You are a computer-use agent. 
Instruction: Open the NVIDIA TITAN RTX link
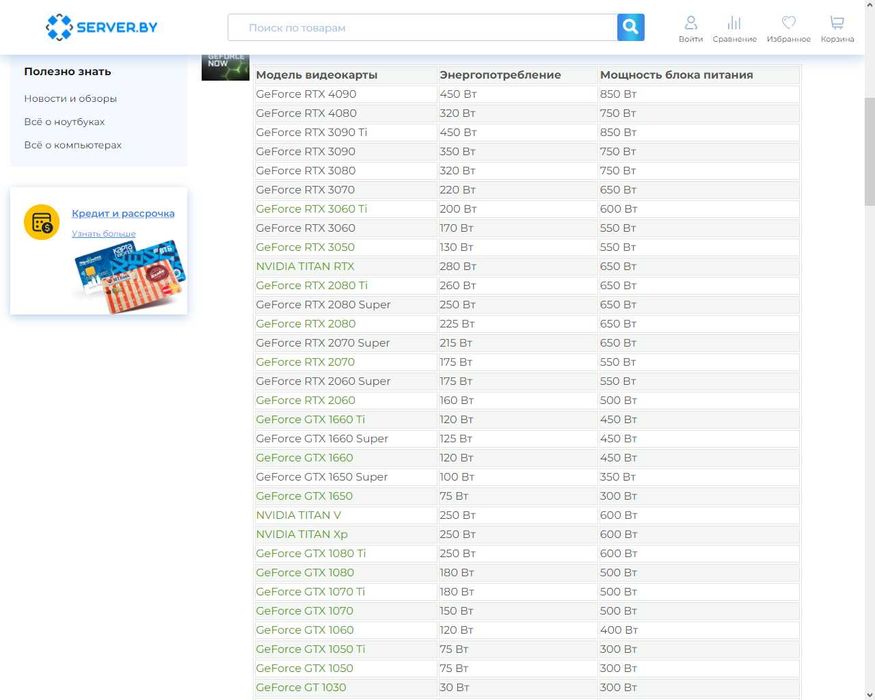pyautogui.click(x=305, y=266)
